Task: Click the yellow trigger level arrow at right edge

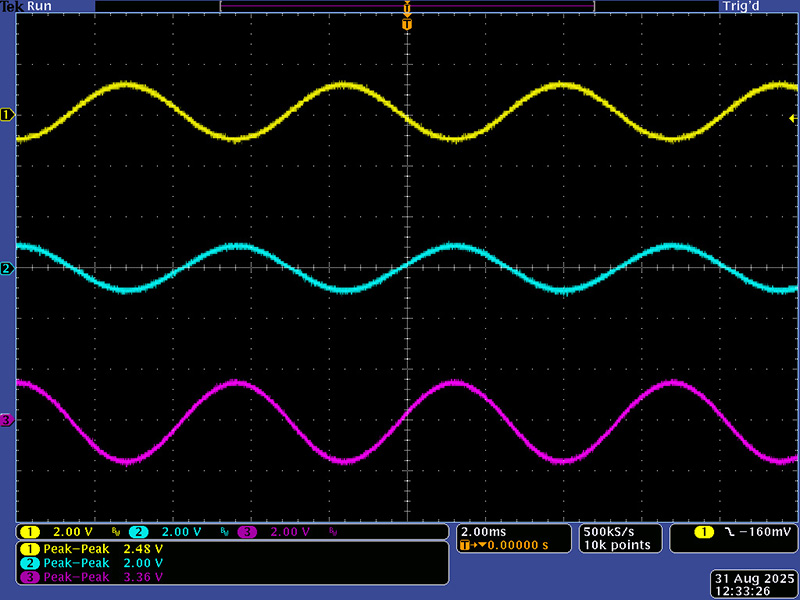Action: click(792, 119)
